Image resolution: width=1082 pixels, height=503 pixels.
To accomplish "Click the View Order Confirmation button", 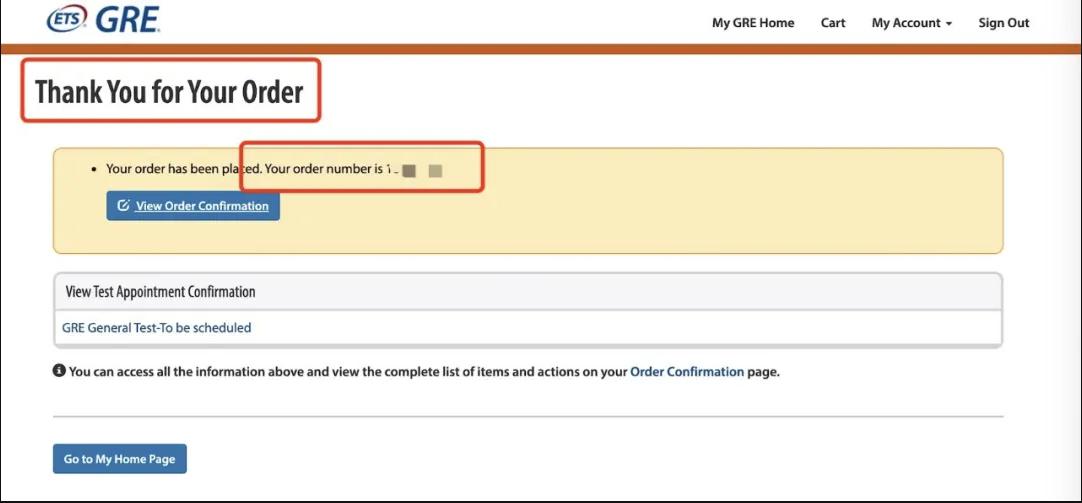I will (x=193, y=206).
